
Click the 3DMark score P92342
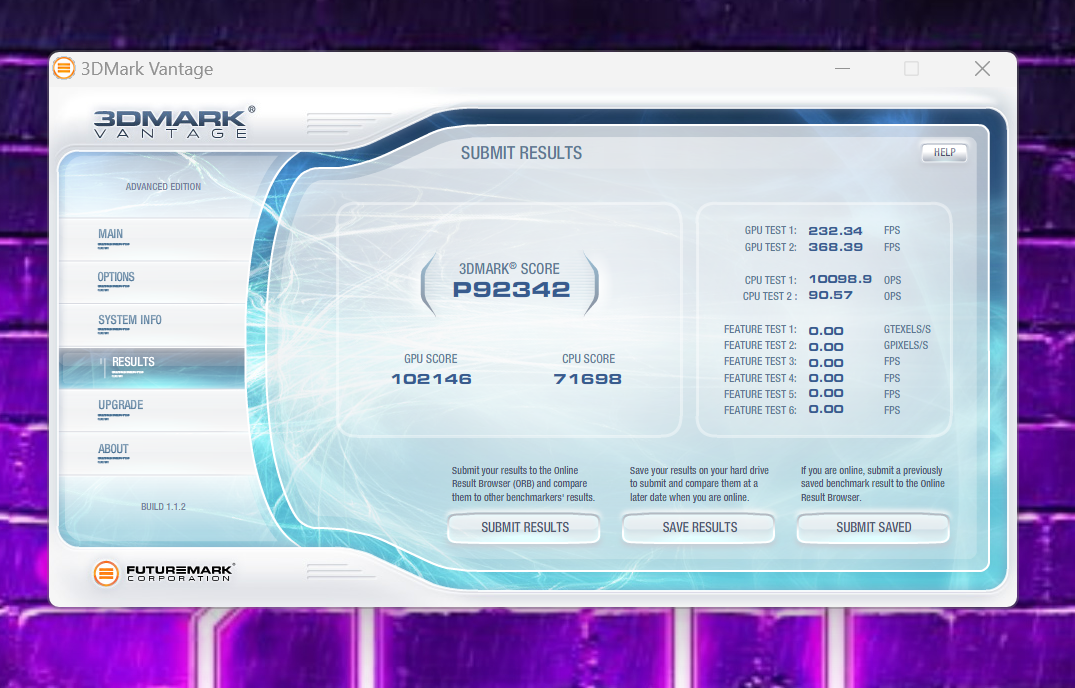click(511, 289)
